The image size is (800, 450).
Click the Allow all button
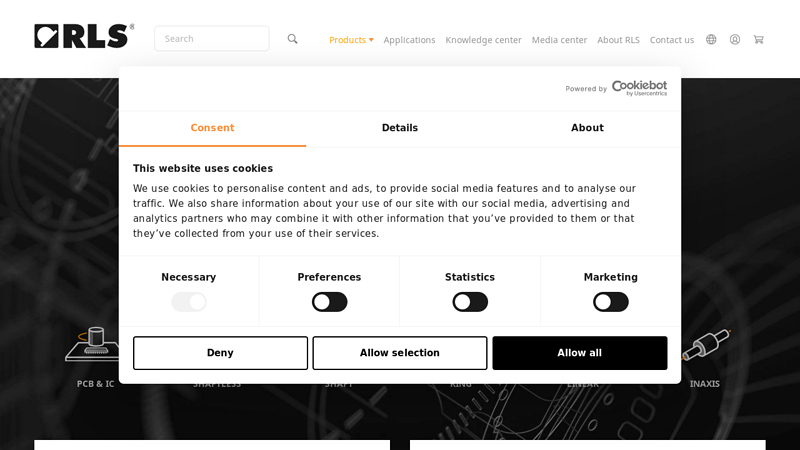coord(580,353)
